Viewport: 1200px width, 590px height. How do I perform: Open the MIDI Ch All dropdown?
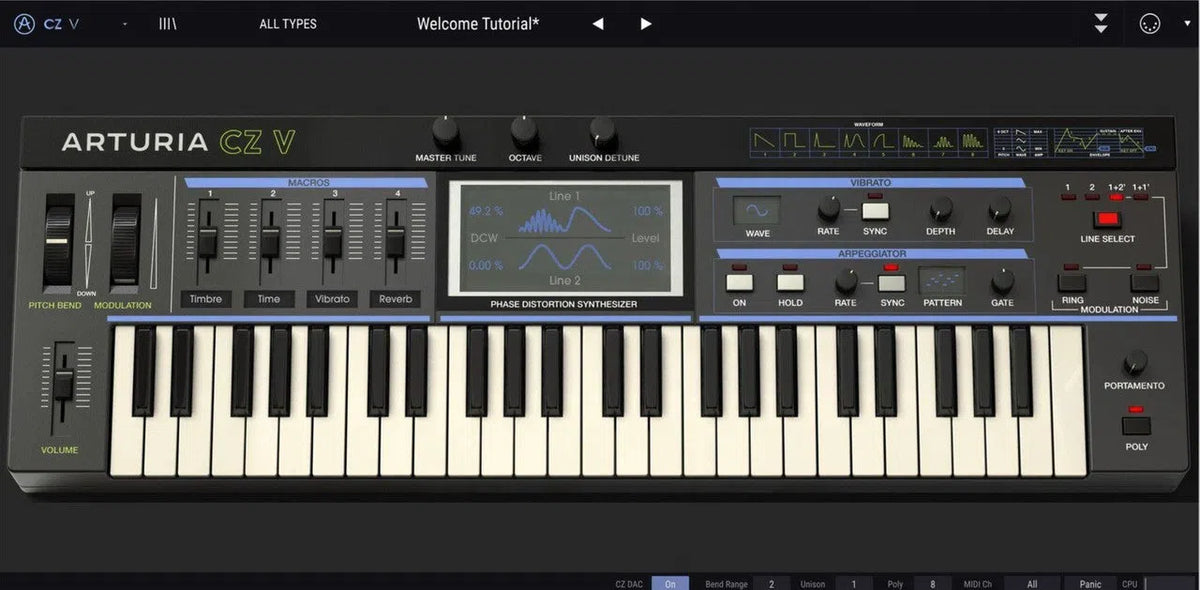(x=1031, y=583)
